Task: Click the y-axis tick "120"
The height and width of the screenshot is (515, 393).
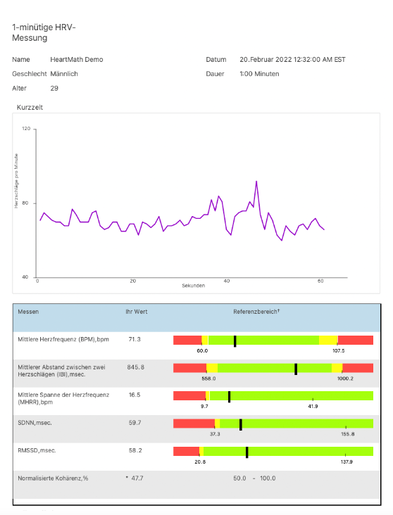Action: 26,128
